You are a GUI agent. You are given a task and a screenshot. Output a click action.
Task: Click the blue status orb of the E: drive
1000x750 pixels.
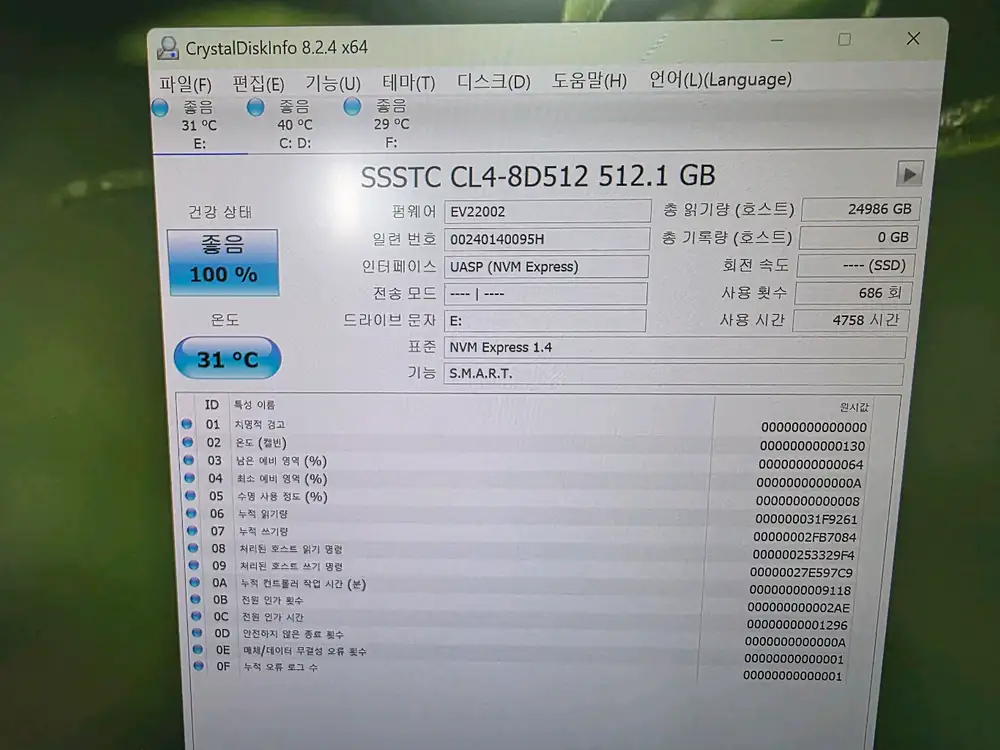160,108
